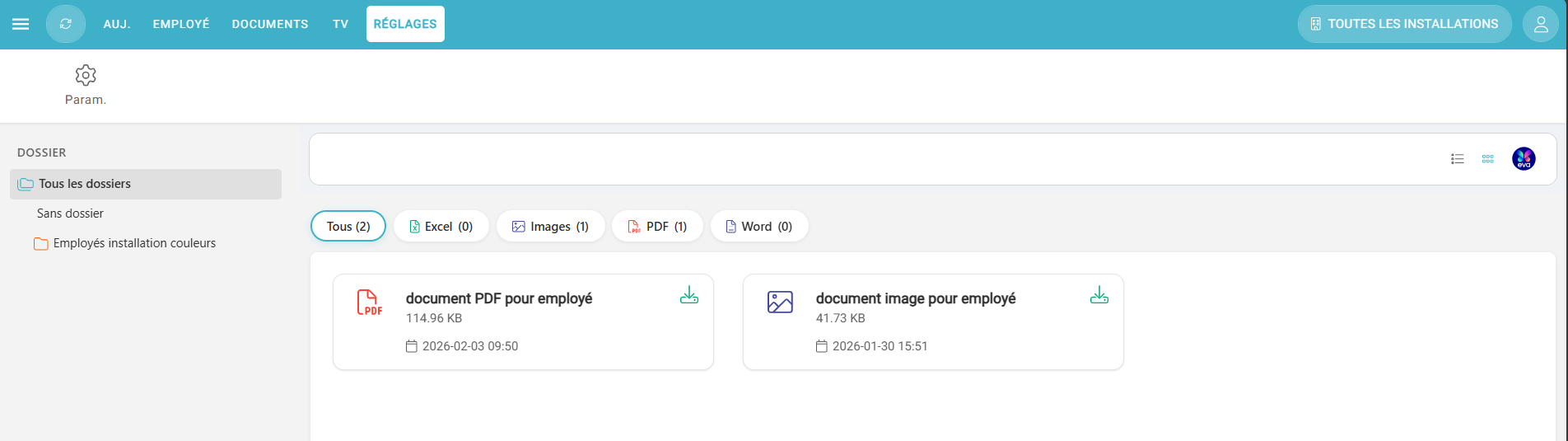Open the hamburger menu

pos(21,24)
